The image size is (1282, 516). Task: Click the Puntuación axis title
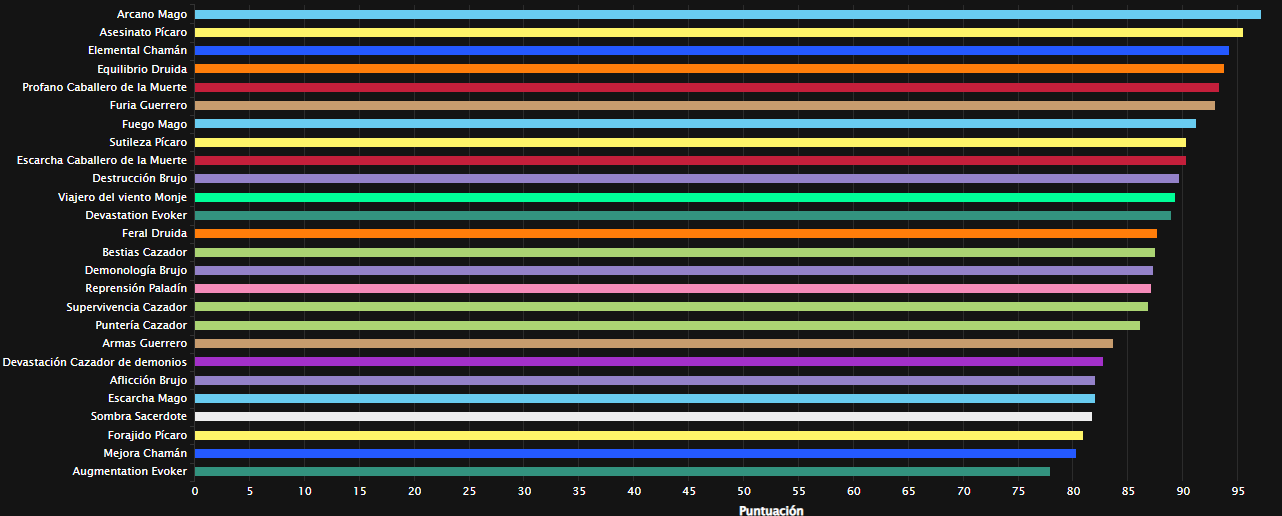[771, 510]
